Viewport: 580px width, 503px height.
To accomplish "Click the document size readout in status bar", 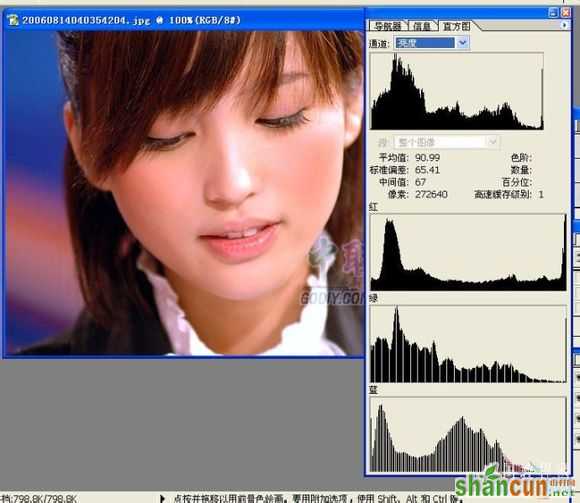I will [x=38, y=498].
